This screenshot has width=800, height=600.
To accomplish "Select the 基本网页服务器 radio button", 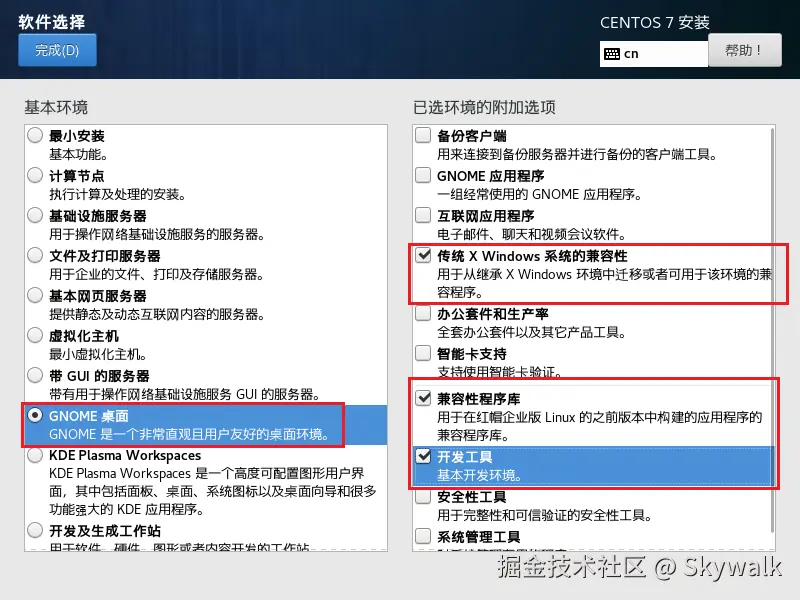I will pyautogui.click(x=35, y=295).
